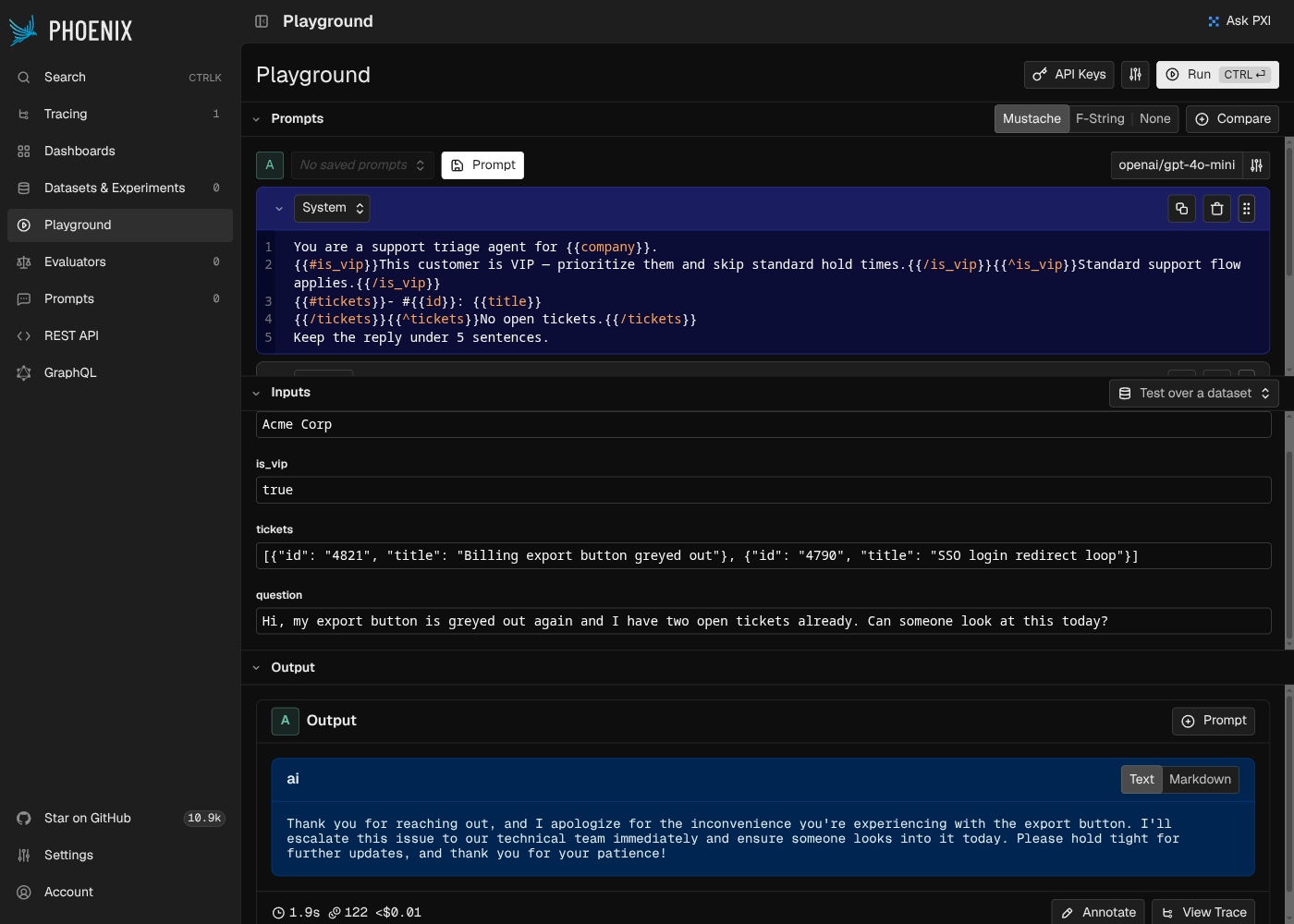Open model parameter settings icon
This screenshot has height=924, width=1294.
tap(1256, 165)
